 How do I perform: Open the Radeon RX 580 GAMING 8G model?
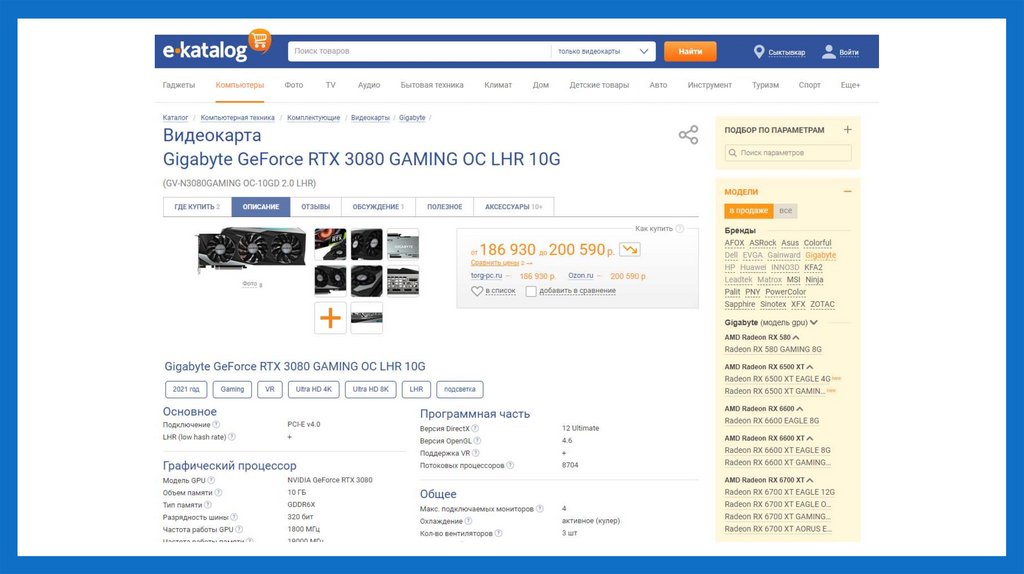tap(773, 349)
